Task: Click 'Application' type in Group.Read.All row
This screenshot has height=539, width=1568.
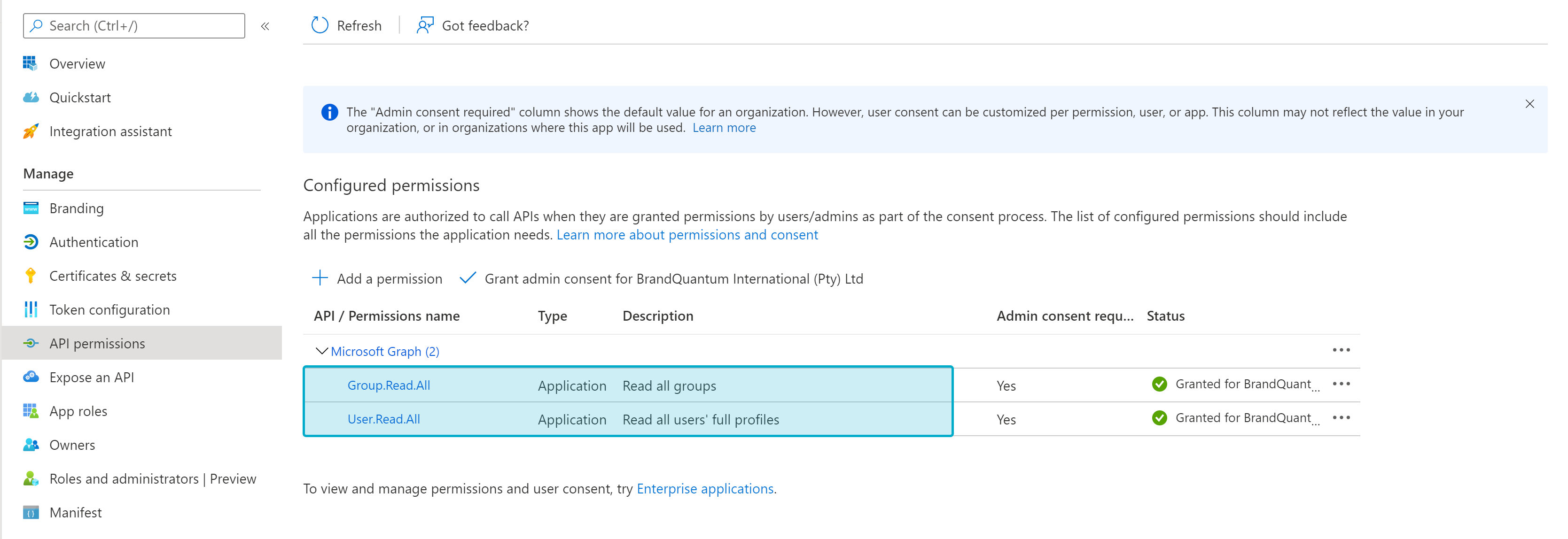Action: point(571,385)
